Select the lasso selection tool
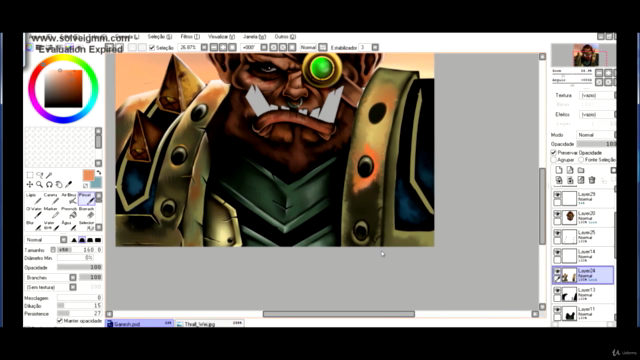This screenshot has height=360, width=640. [x=40, y=175]
